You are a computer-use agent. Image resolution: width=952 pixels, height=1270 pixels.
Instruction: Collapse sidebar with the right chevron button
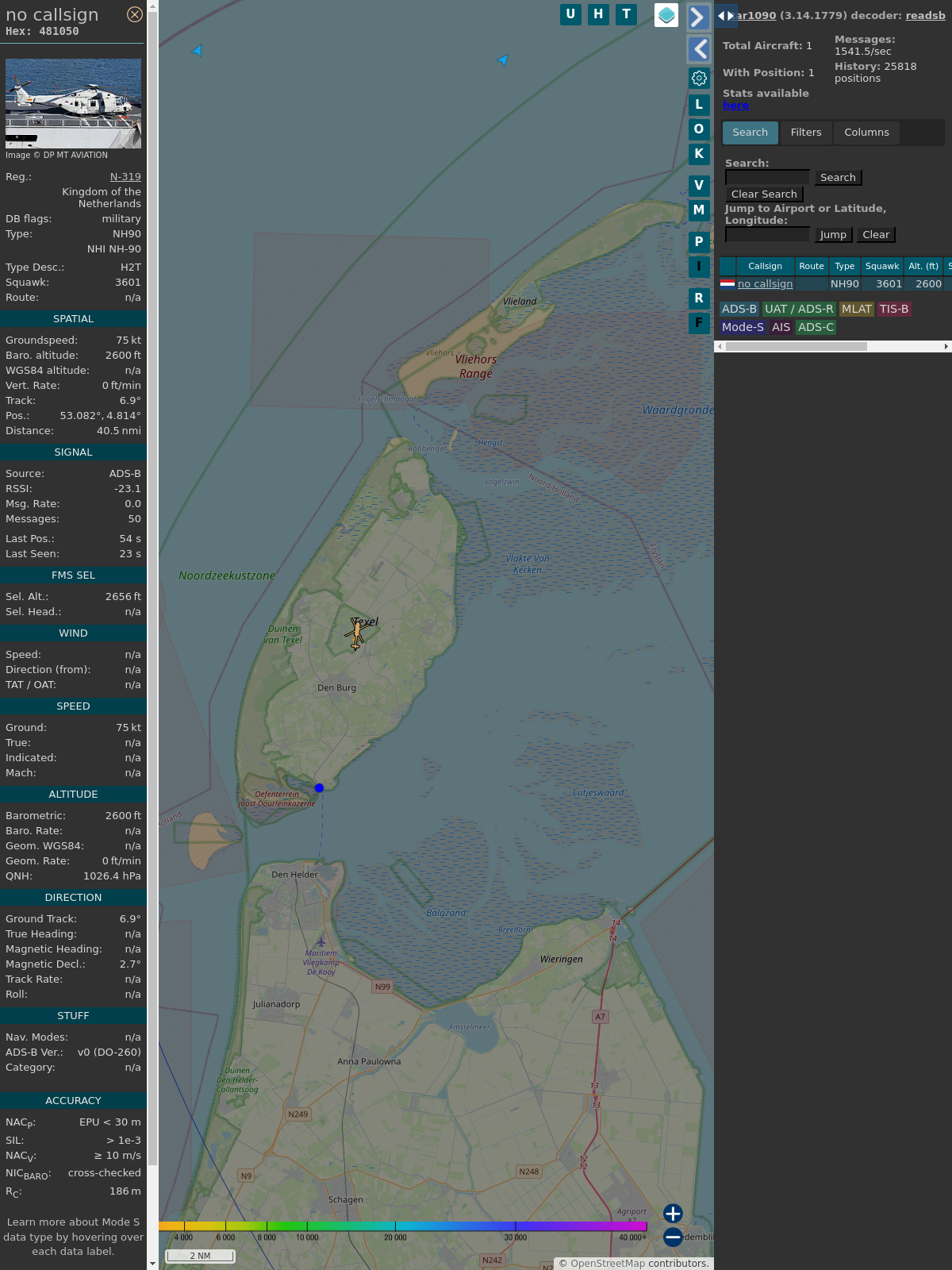698,17
